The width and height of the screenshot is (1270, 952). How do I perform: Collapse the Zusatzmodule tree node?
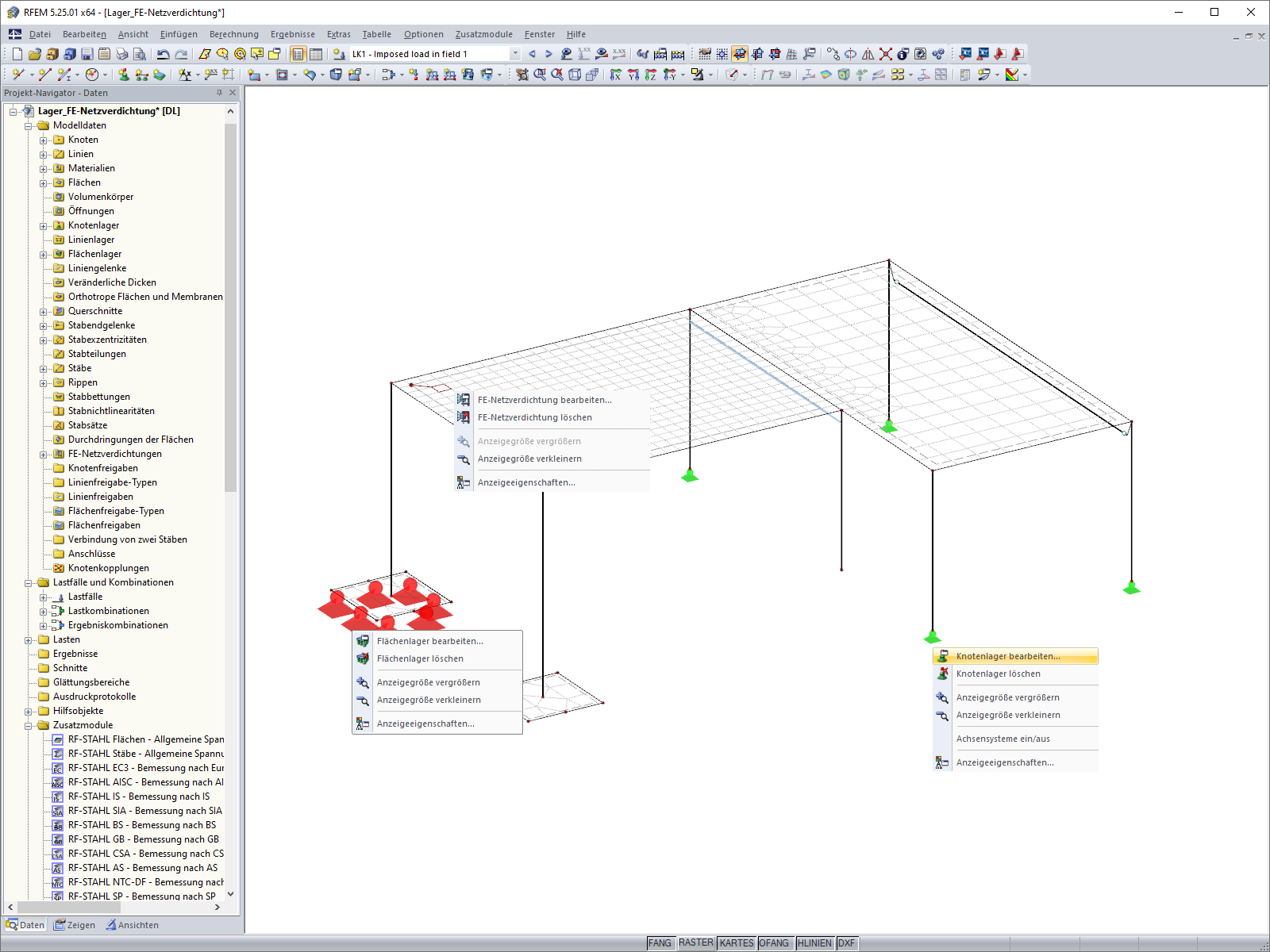29,725
